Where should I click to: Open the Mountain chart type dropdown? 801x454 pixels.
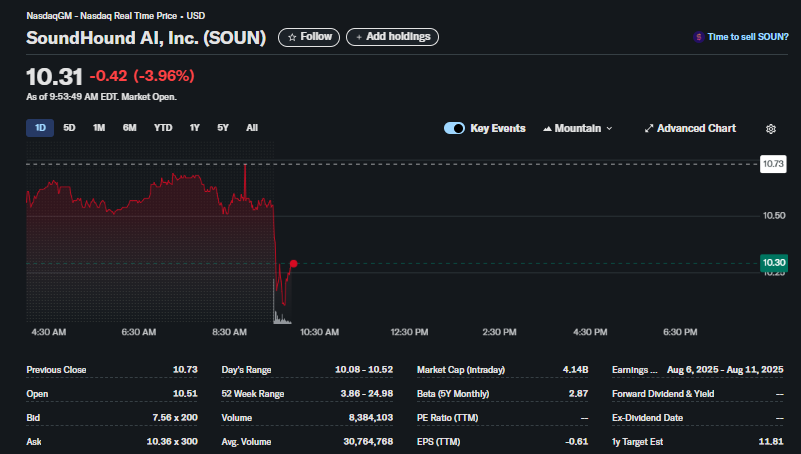(578, 128)
